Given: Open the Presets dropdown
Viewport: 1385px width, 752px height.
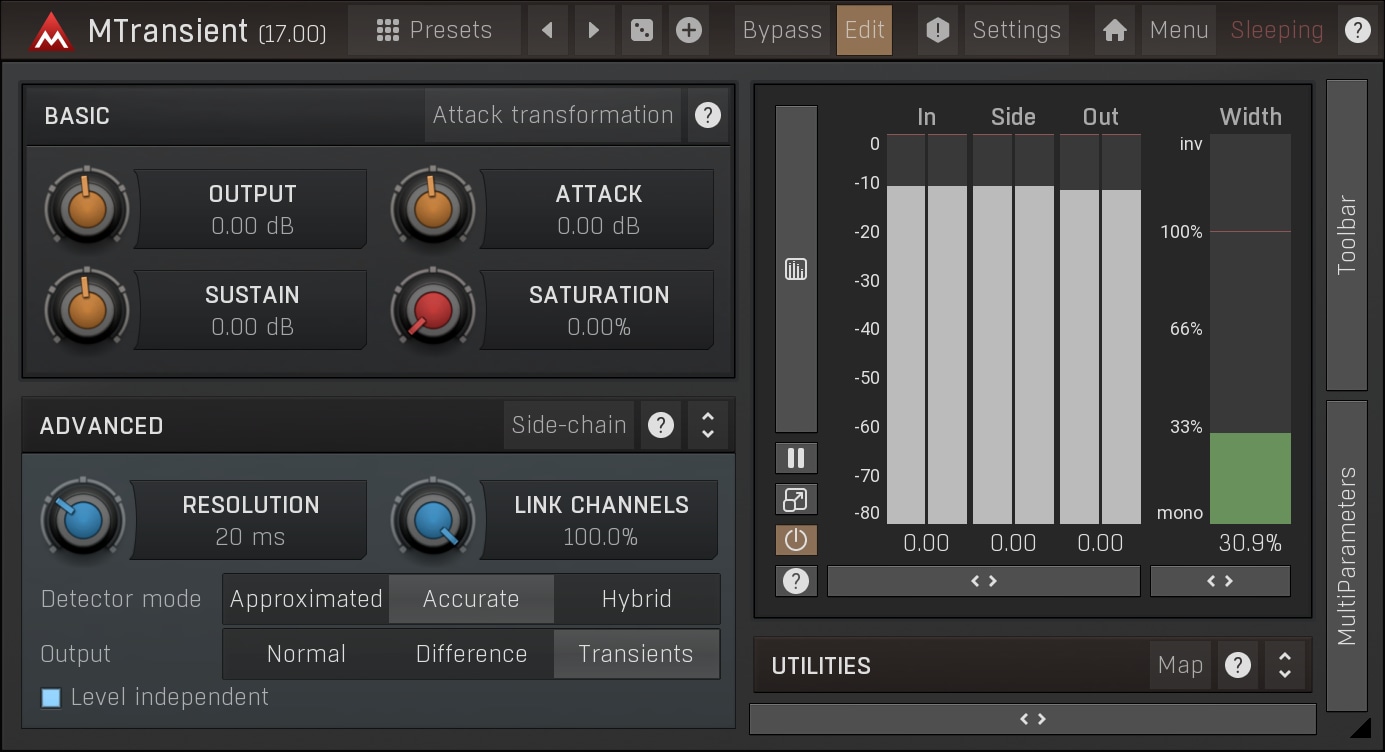Looking at the screenshot, I should (434, 30).
